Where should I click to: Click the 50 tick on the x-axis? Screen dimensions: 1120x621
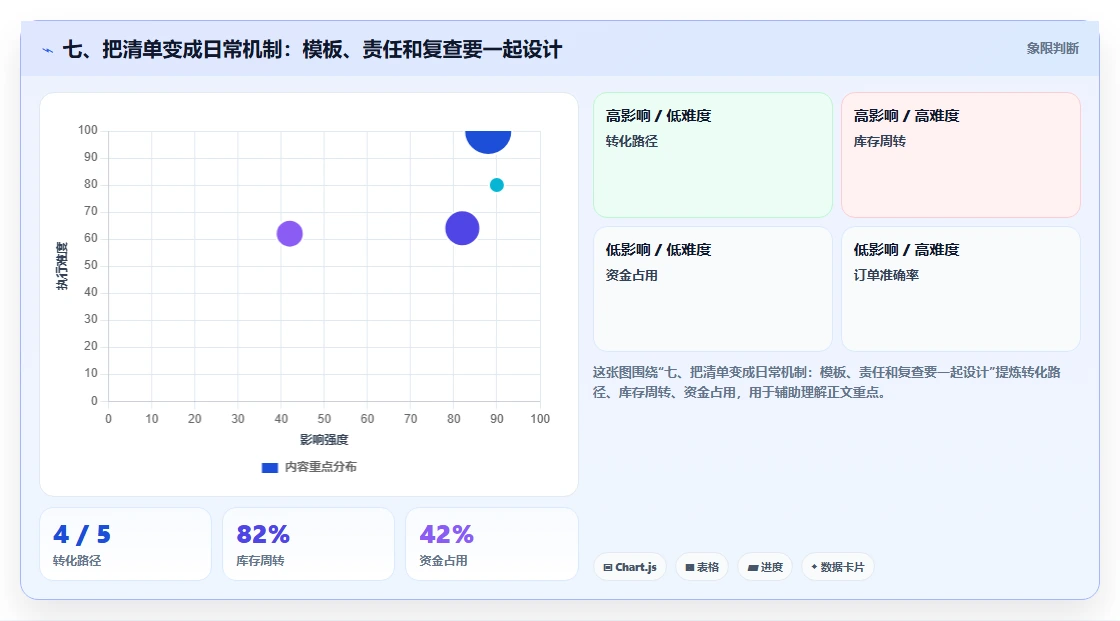(324, 419)
